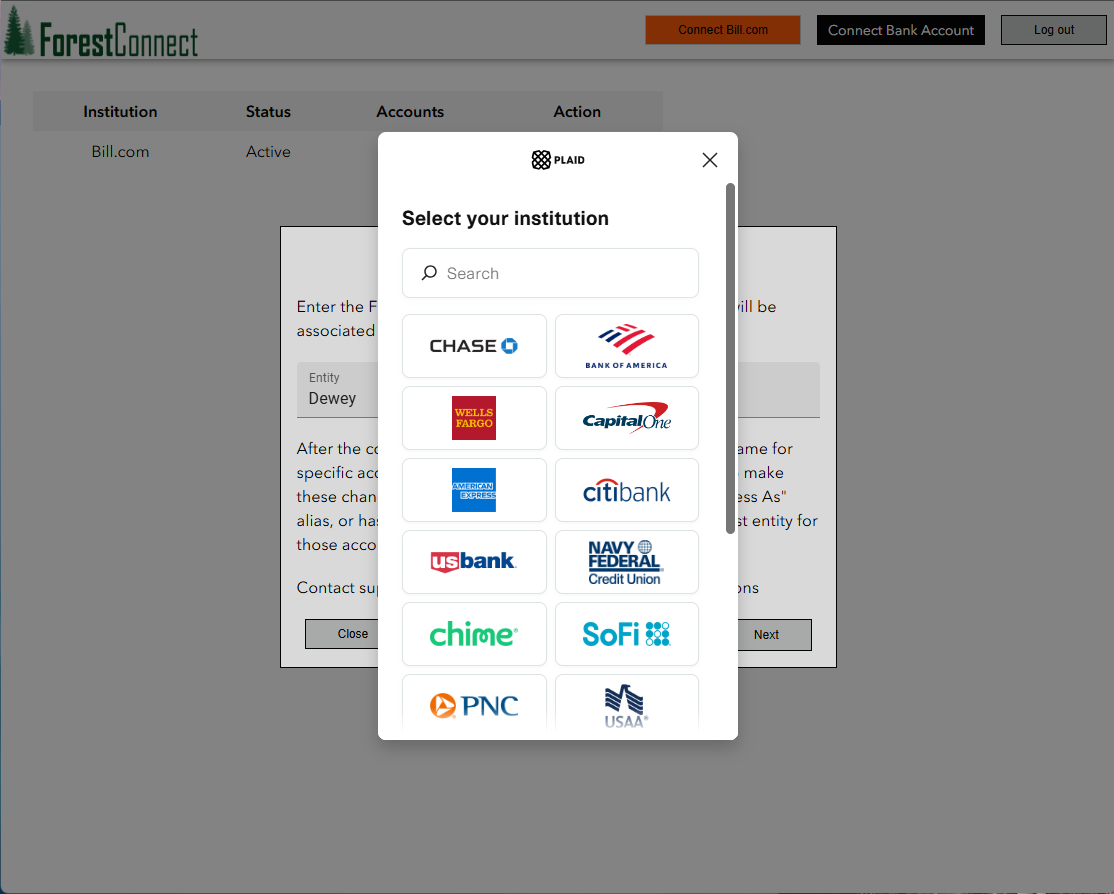Click the Log out button

click(x=1054, y=30)
